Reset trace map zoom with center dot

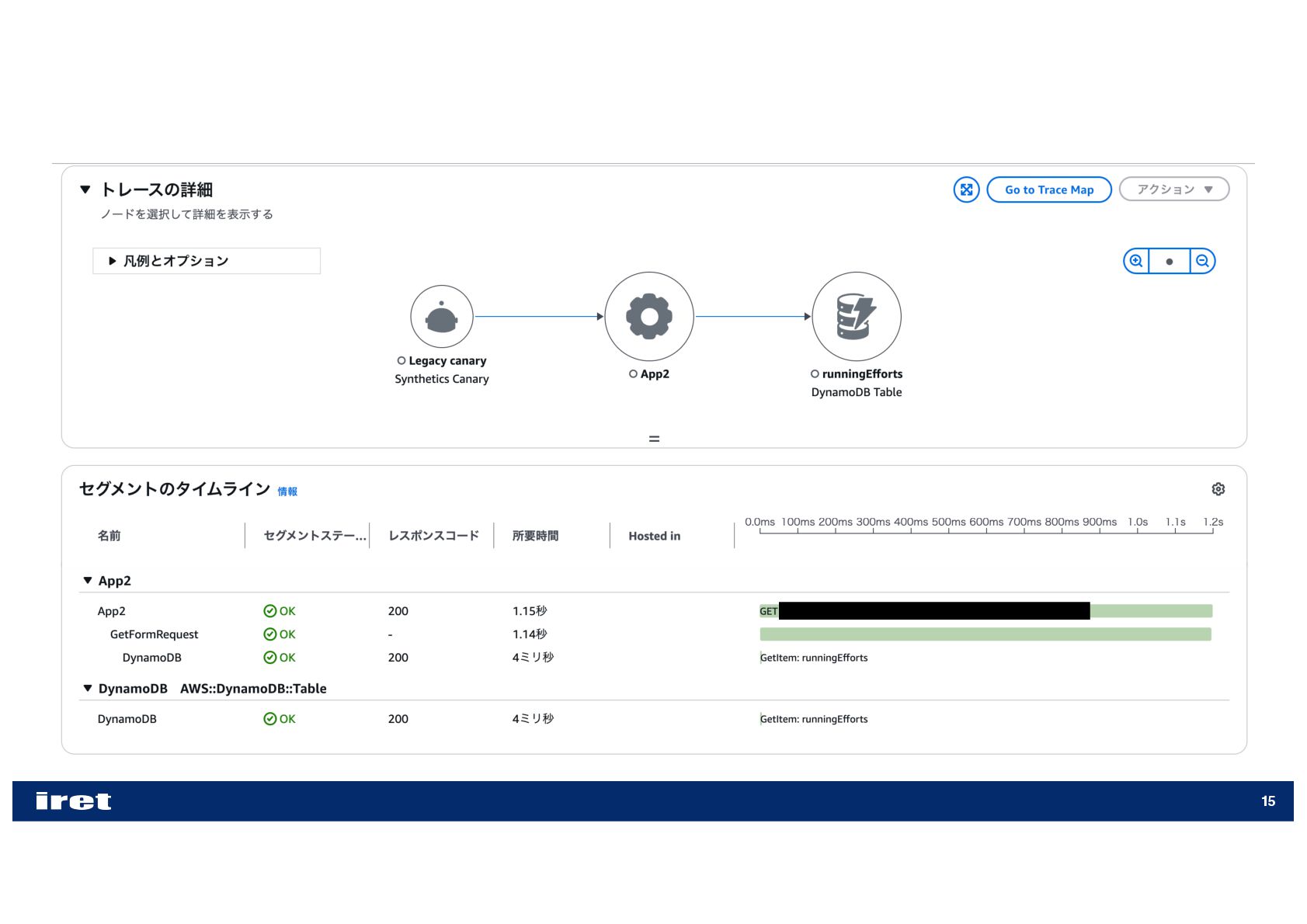pos(1169,261)
